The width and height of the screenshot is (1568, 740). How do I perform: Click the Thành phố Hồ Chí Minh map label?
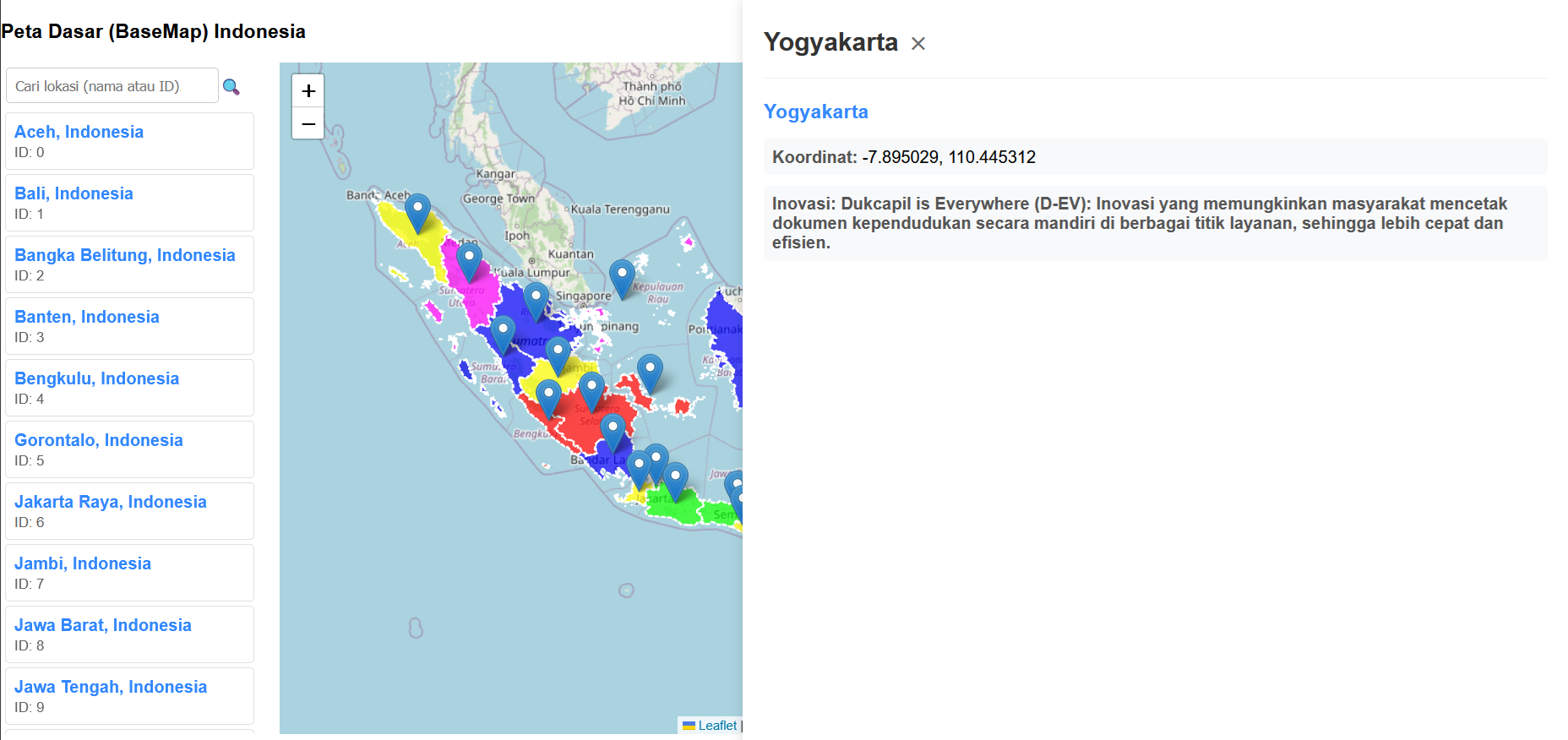point(652,94)
